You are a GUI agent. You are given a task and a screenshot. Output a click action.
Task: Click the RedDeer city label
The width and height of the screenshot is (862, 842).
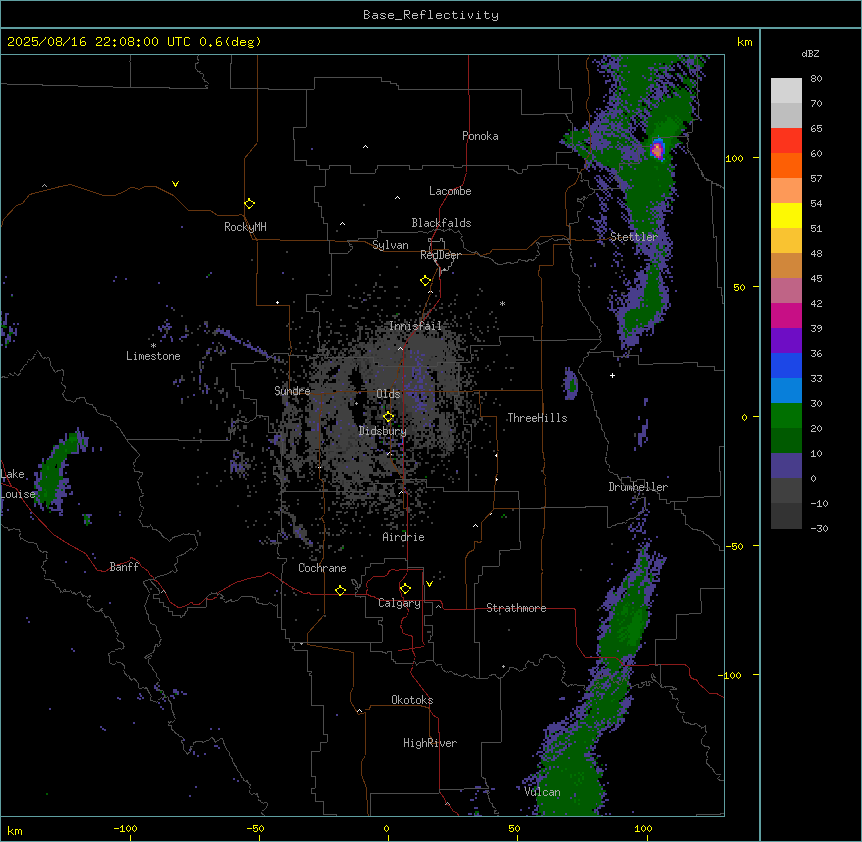point(440,256)
